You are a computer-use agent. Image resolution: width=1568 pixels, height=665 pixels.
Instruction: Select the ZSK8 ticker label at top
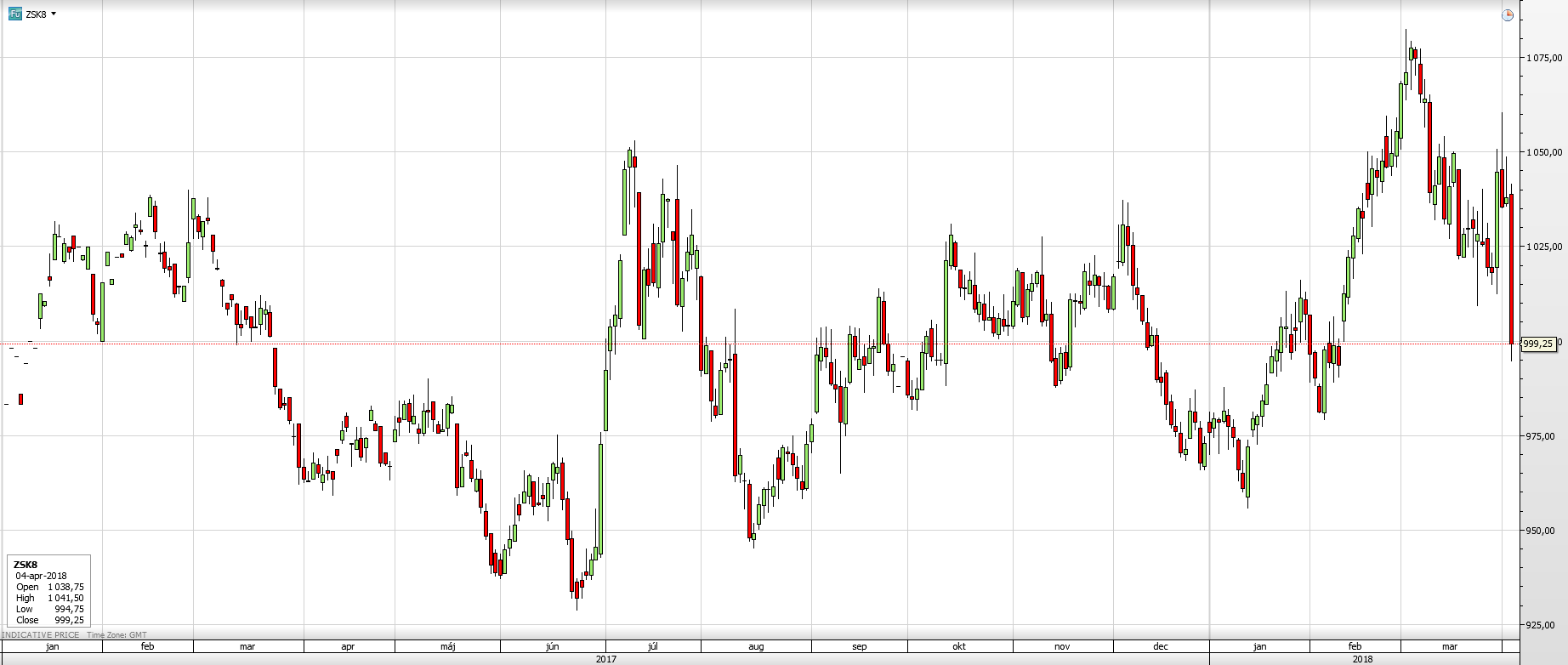[x=36, y=14]
